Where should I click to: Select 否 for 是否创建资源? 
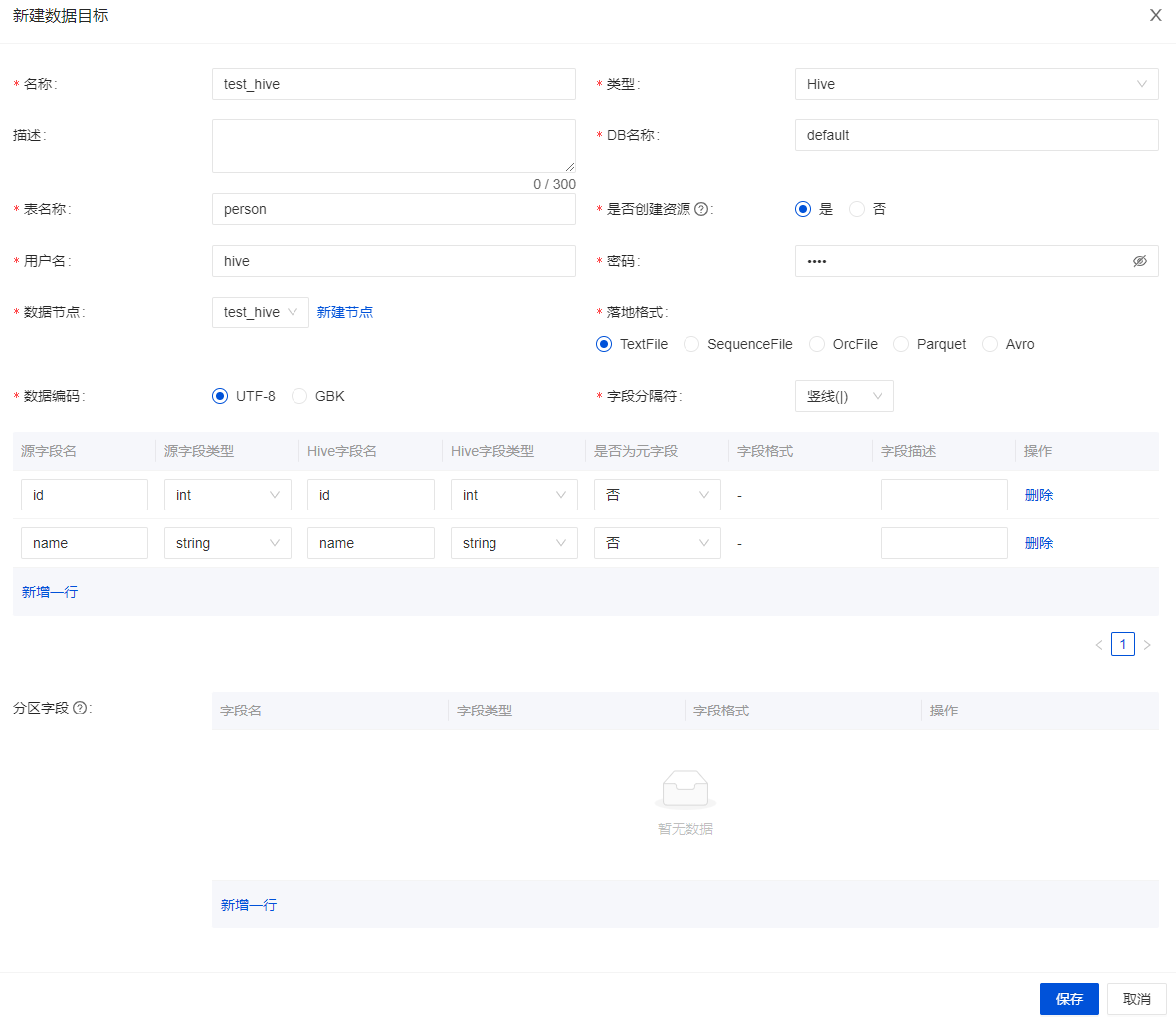[857, 209]
